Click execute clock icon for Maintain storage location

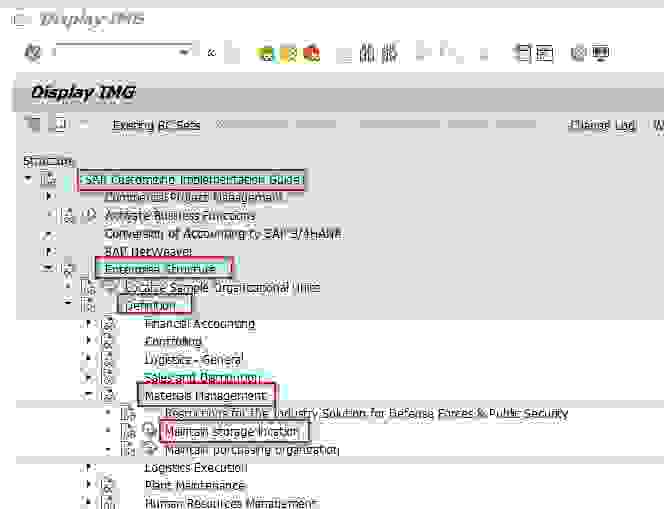[x=149, y=431]
